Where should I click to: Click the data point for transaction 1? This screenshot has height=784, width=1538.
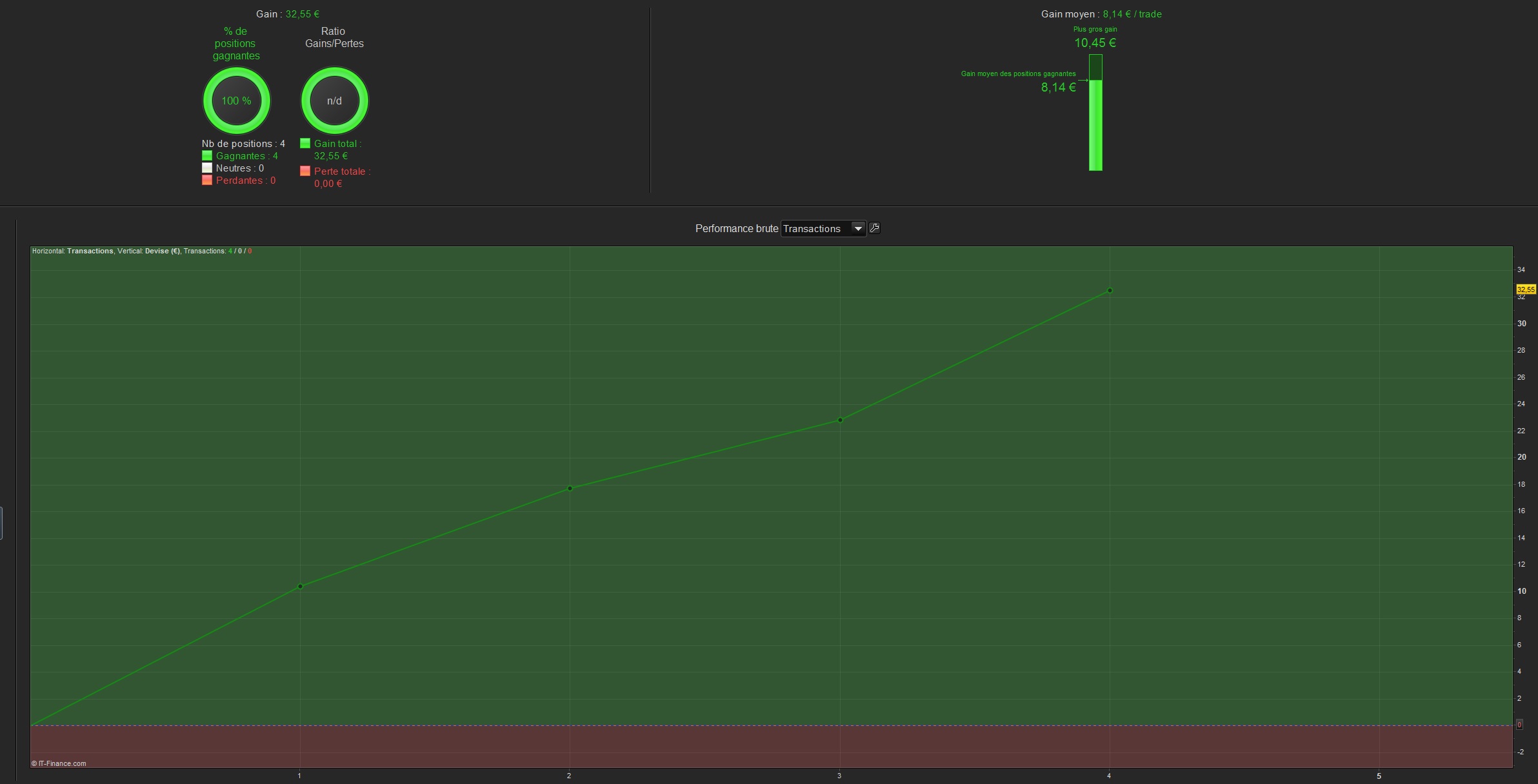coord(301,586)
